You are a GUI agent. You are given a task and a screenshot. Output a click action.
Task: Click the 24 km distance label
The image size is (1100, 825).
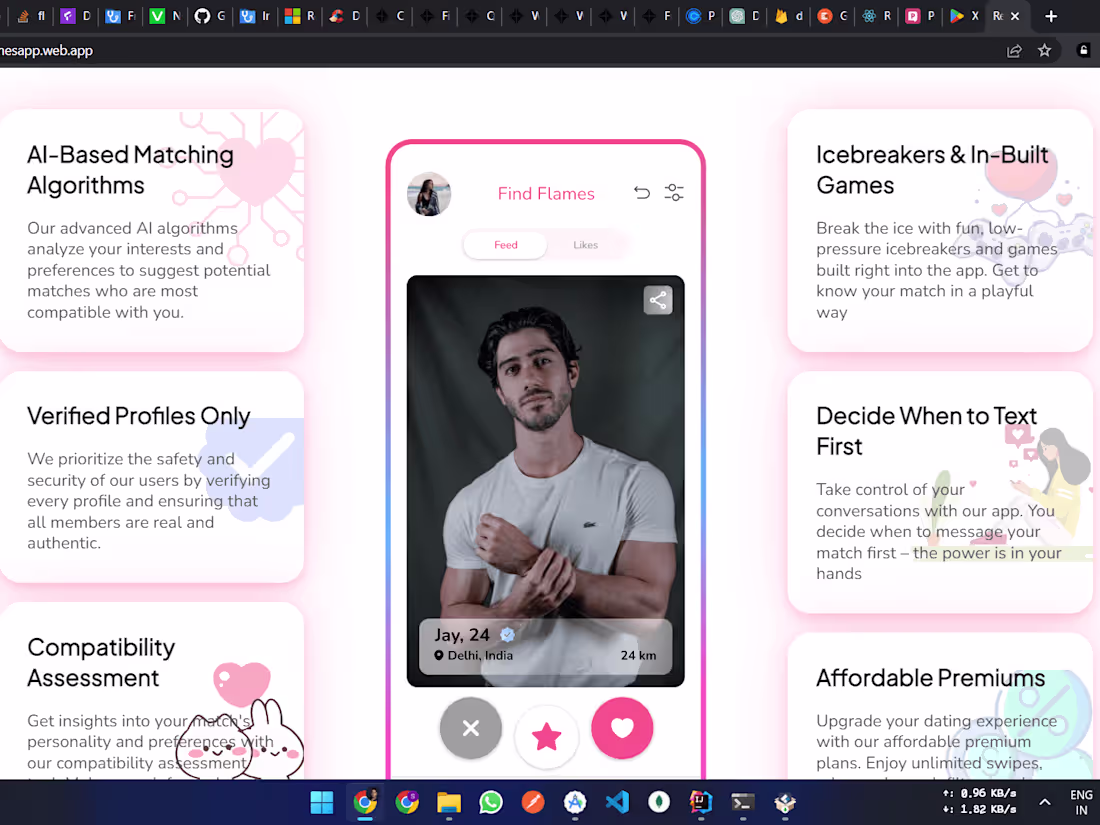coord(638,655)
